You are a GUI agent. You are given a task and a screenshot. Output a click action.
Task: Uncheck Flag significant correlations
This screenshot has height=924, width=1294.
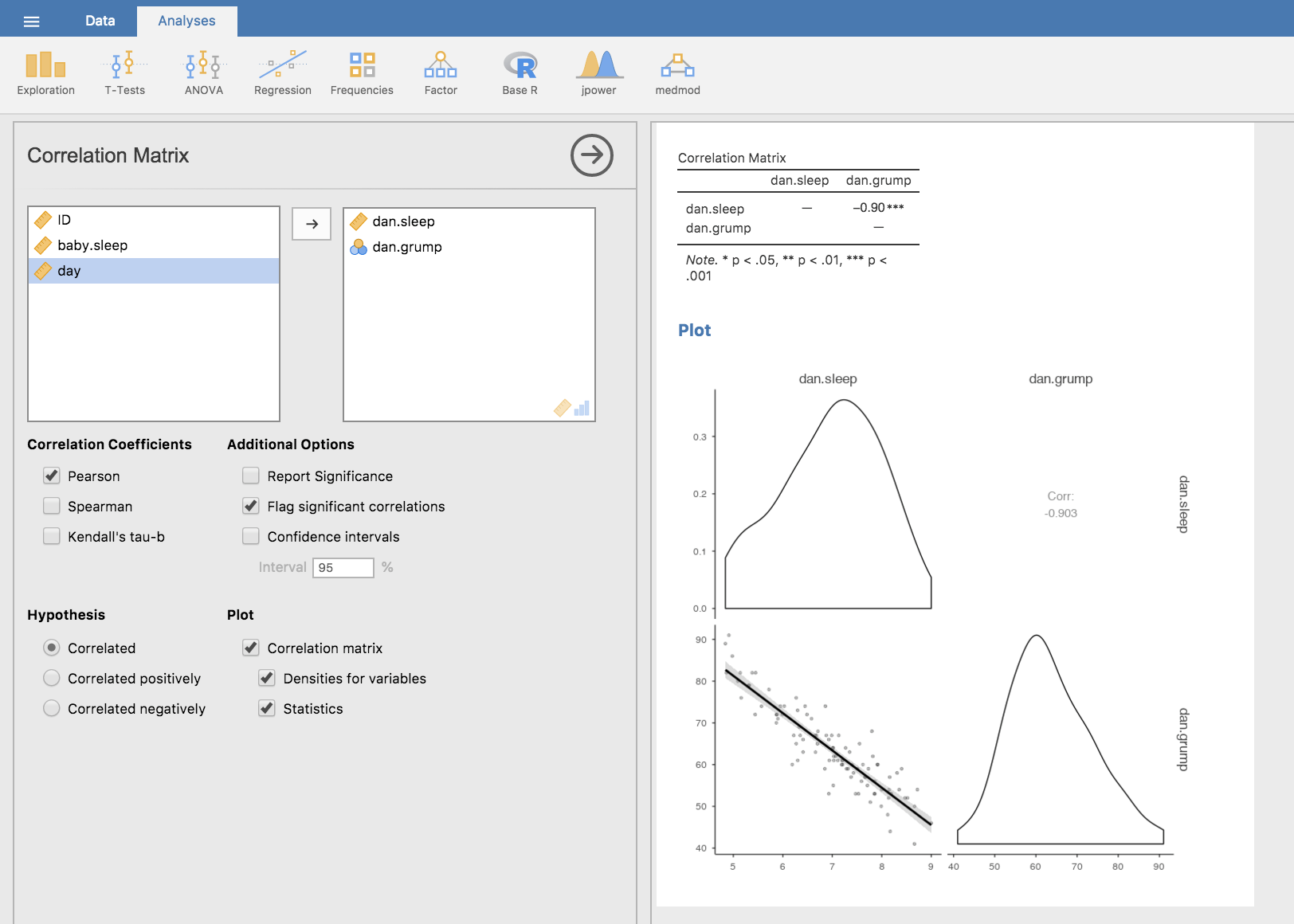point(251,506)
